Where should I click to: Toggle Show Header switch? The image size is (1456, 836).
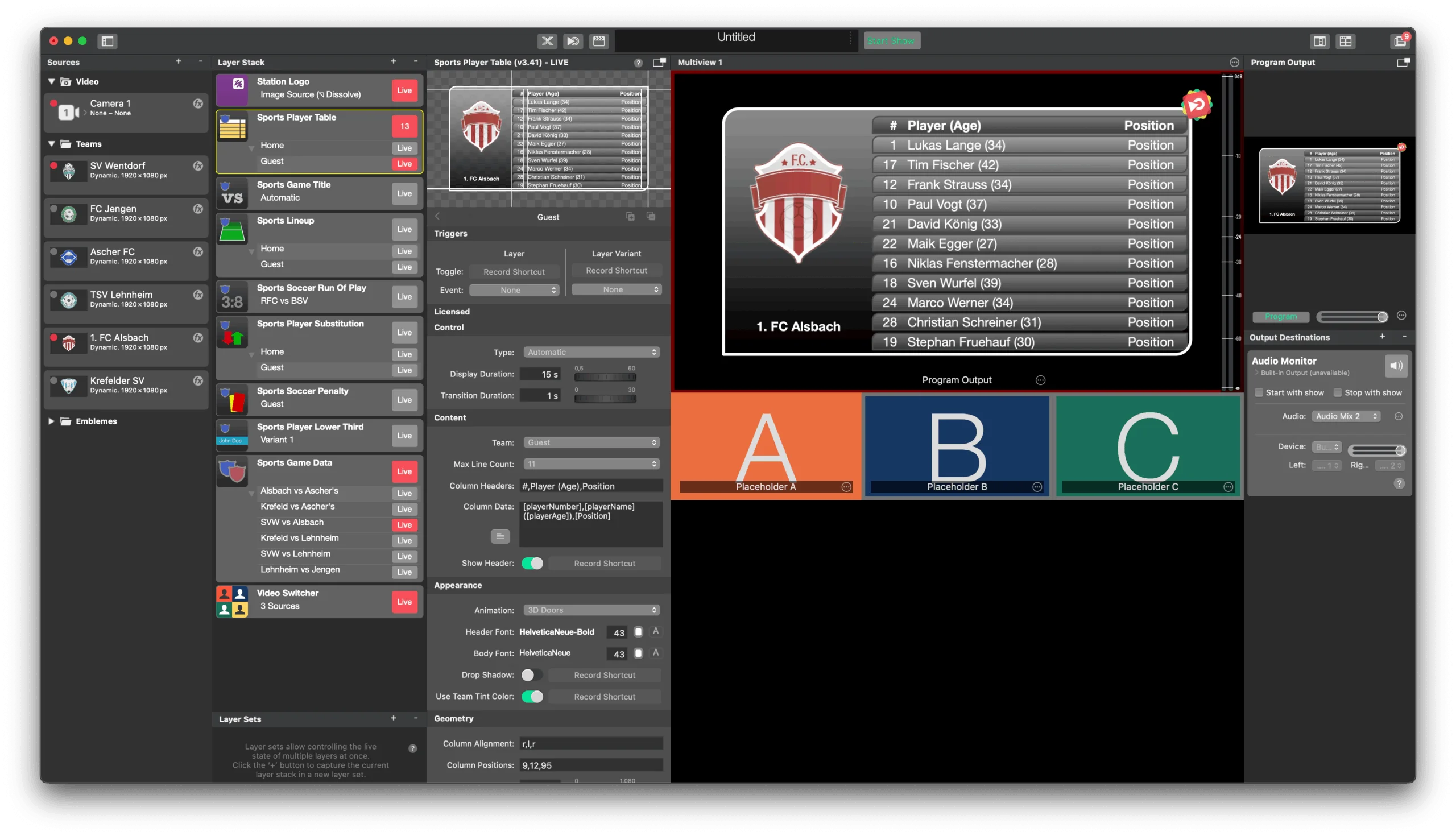click(x=532, y=563)
